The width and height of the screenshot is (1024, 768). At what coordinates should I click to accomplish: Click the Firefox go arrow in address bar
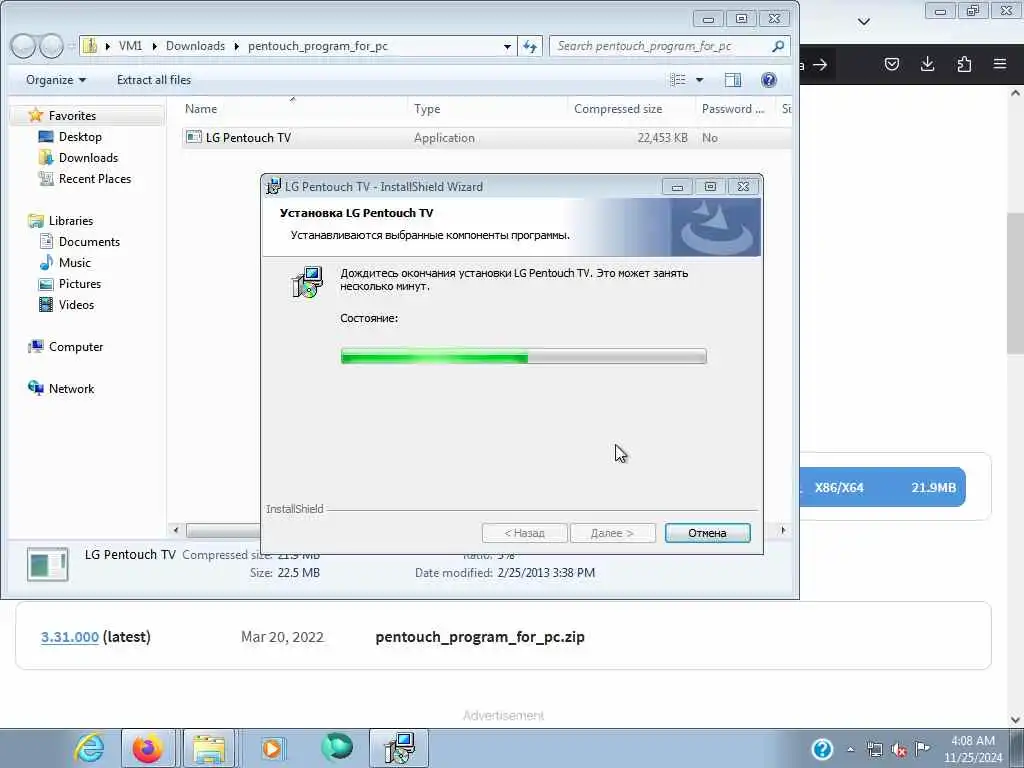[820, 64]
